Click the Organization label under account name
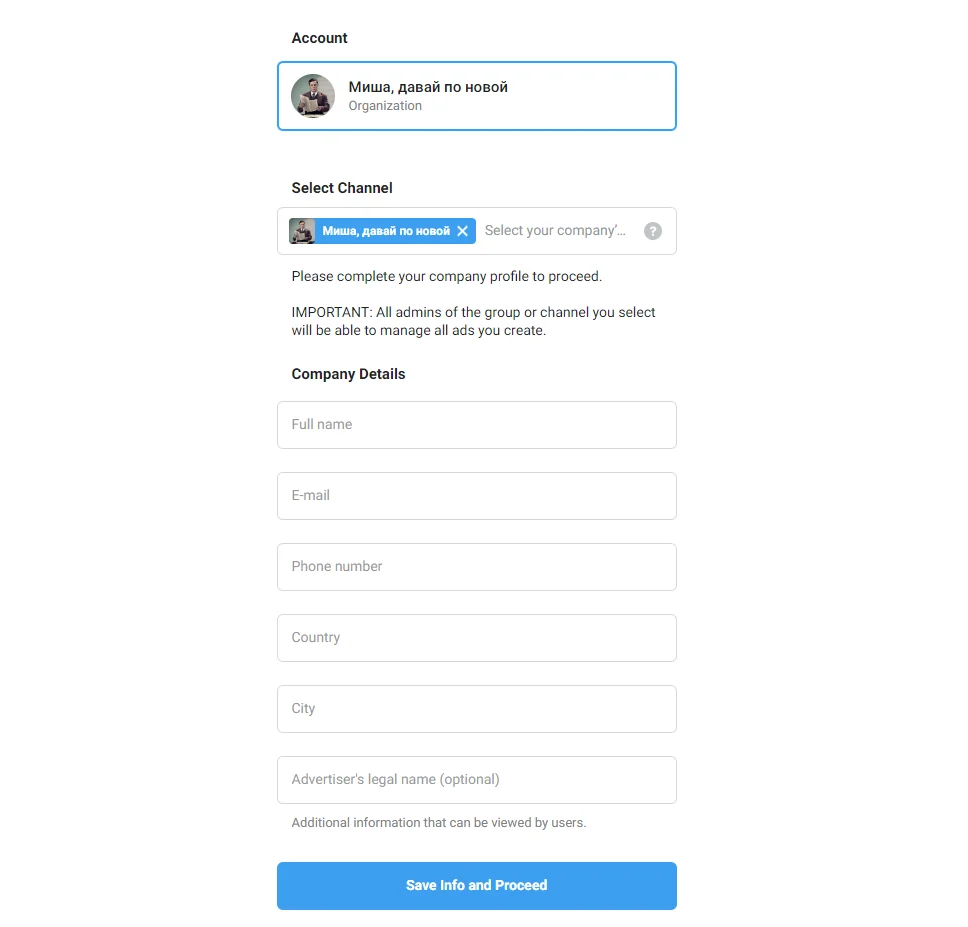The height and width of the screenshot is (927, 968). tap(385, 106)
